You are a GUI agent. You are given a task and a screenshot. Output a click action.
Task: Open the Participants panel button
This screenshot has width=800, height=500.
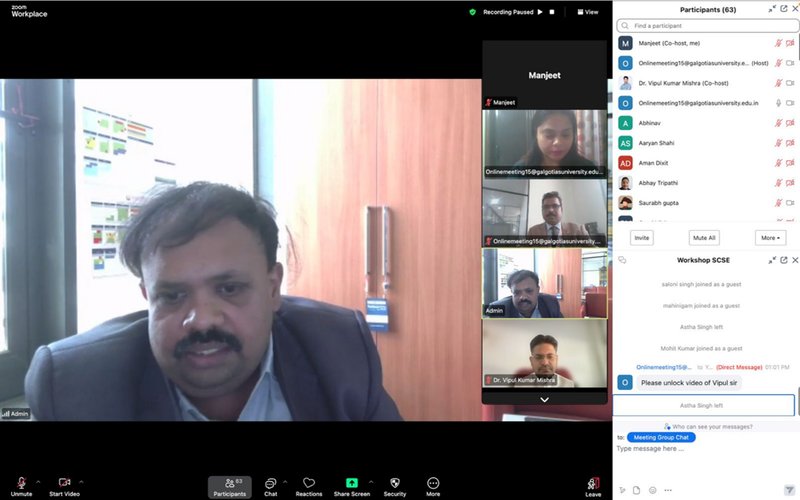229,486
